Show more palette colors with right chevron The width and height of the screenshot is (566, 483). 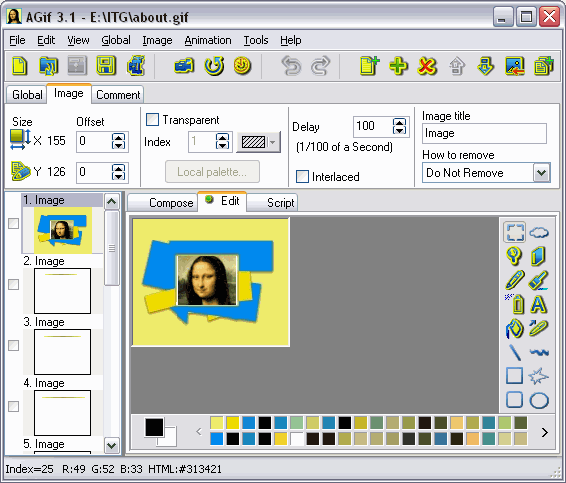pos(544,432)
